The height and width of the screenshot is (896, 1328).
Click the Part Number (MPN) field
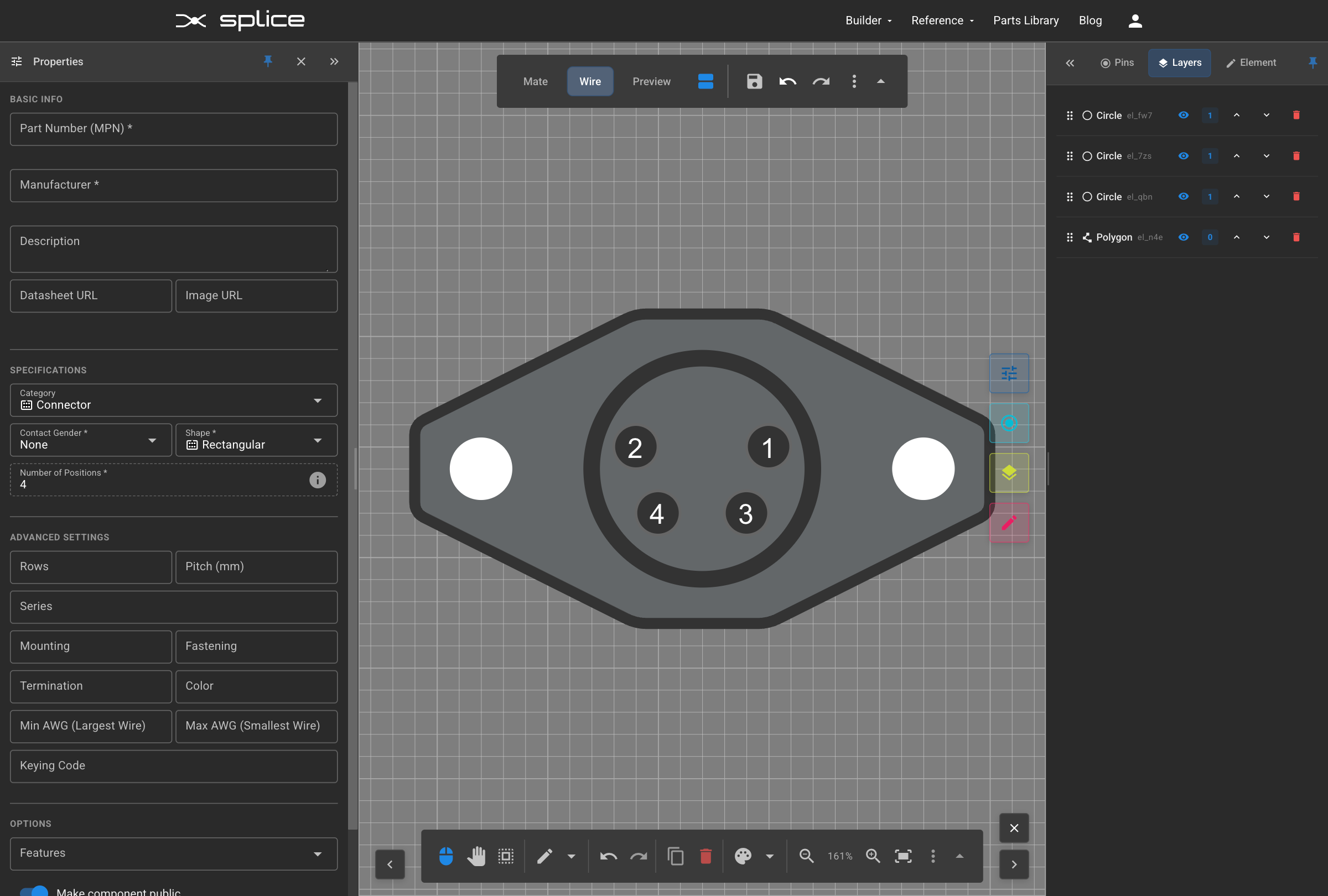point(174,129)
